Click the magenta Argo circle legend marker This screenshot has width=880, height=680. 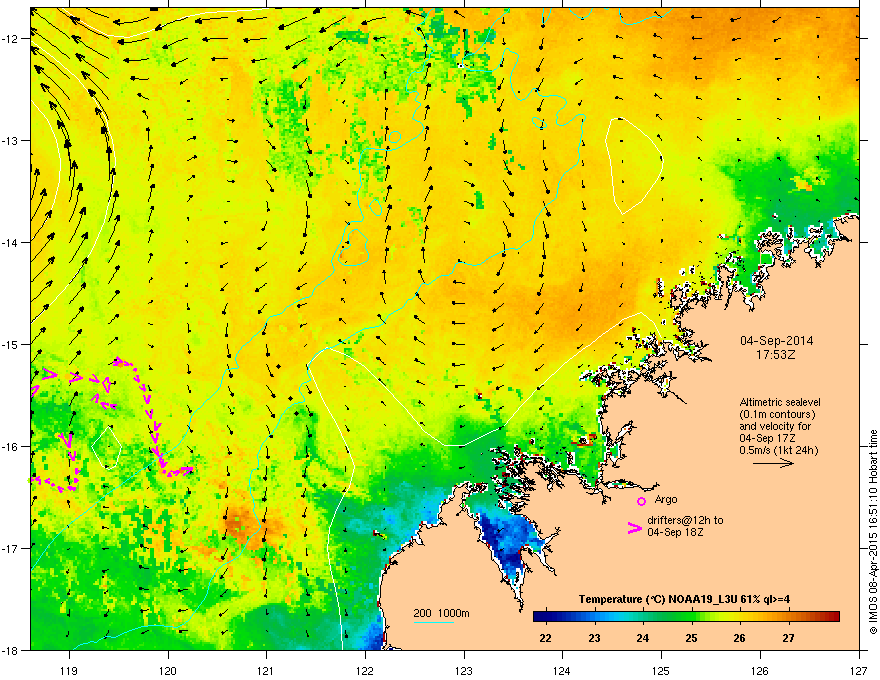(x=641, y=501)
